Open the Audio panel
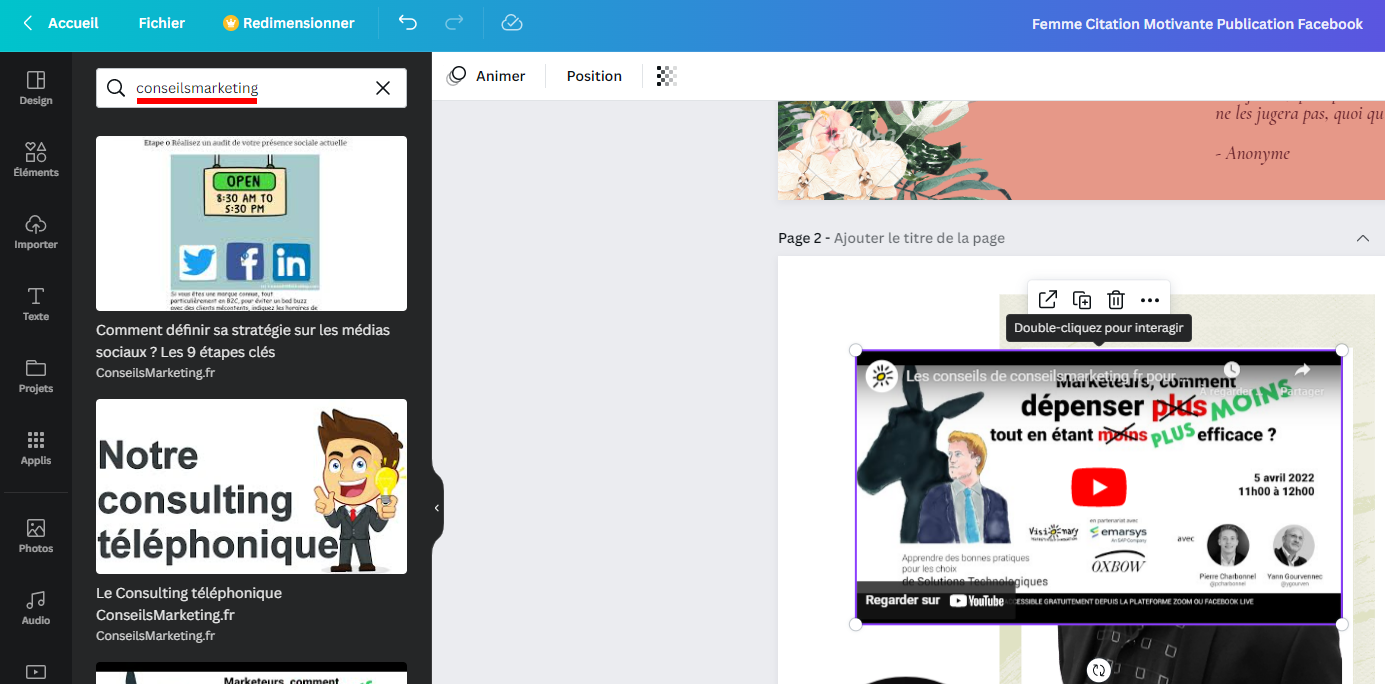 pyautogui.click(x=36, y=608)
